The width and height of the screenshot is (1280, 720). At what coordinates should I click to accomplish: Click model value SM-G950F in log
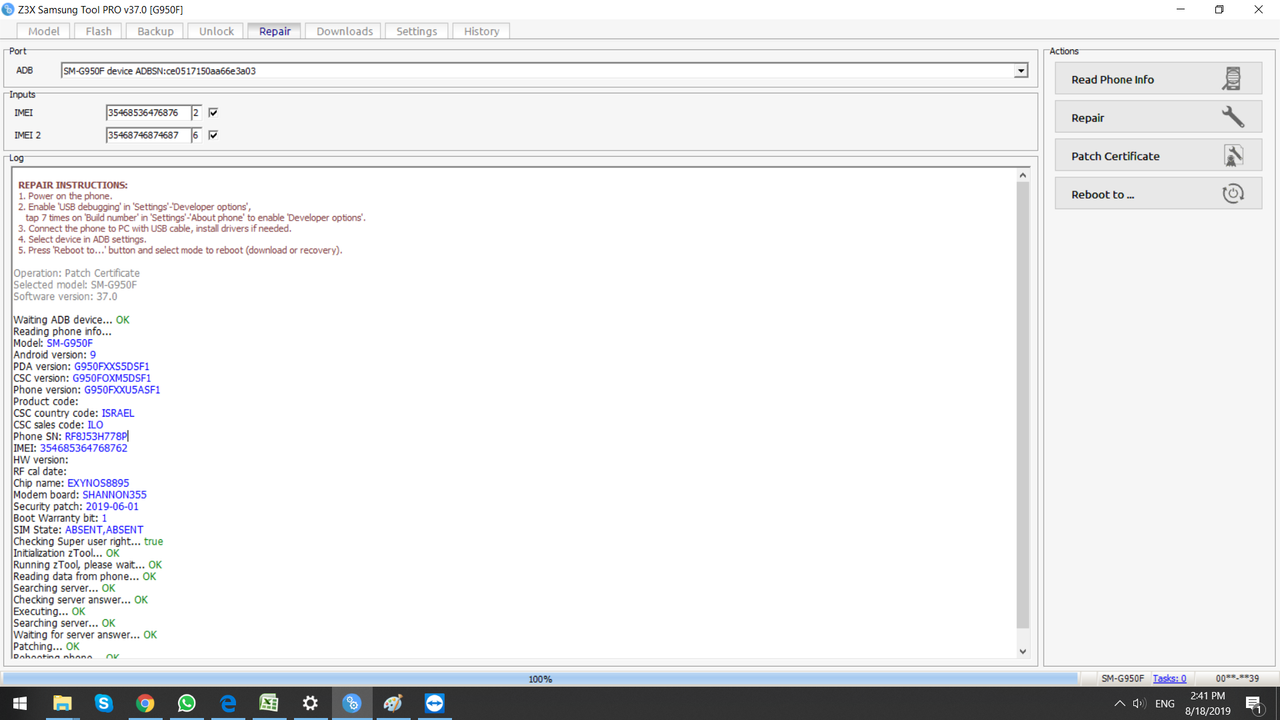[70, 343]
